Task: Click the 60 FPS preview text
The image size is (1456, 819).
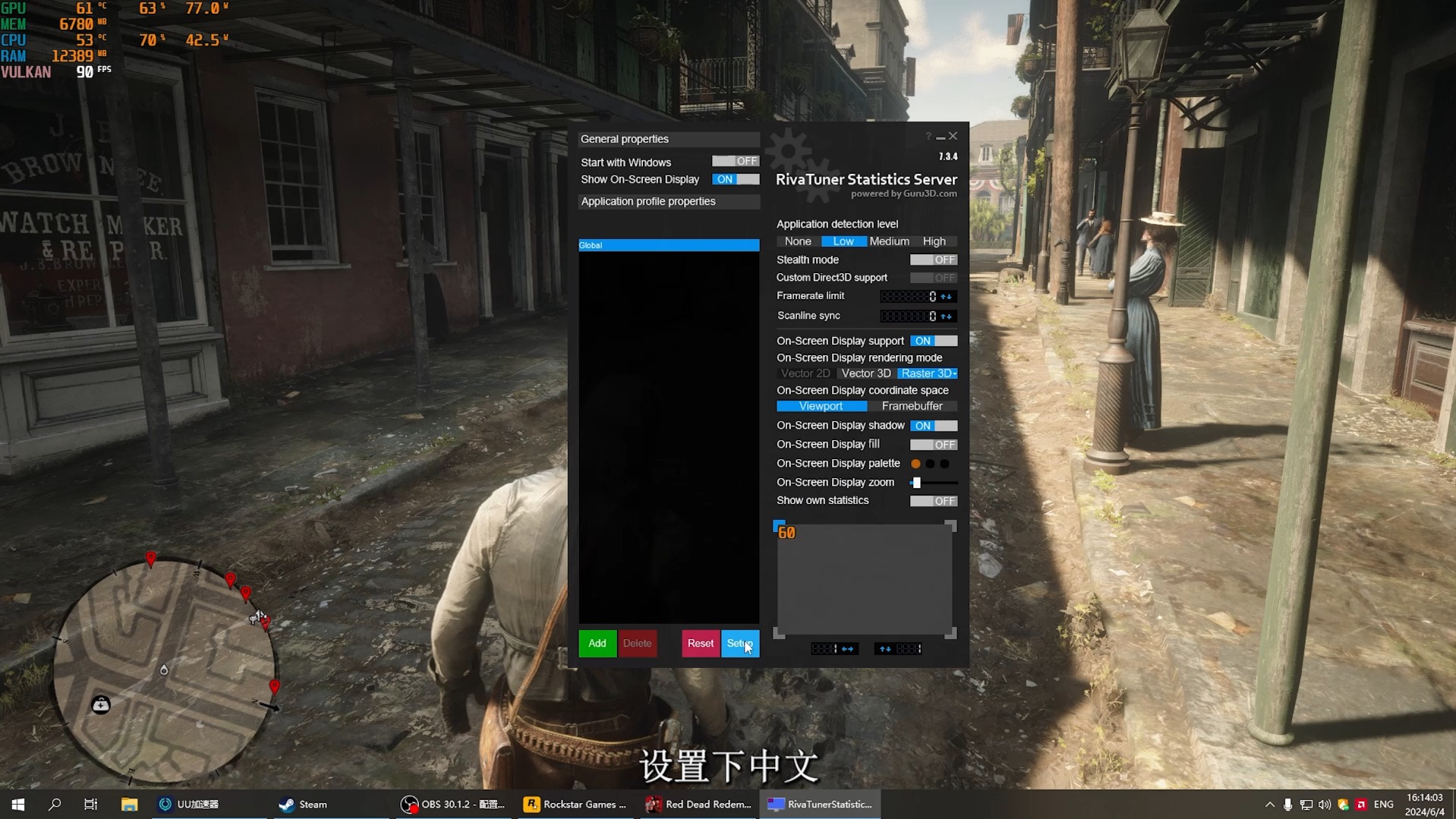Action: tap(786, 534)
